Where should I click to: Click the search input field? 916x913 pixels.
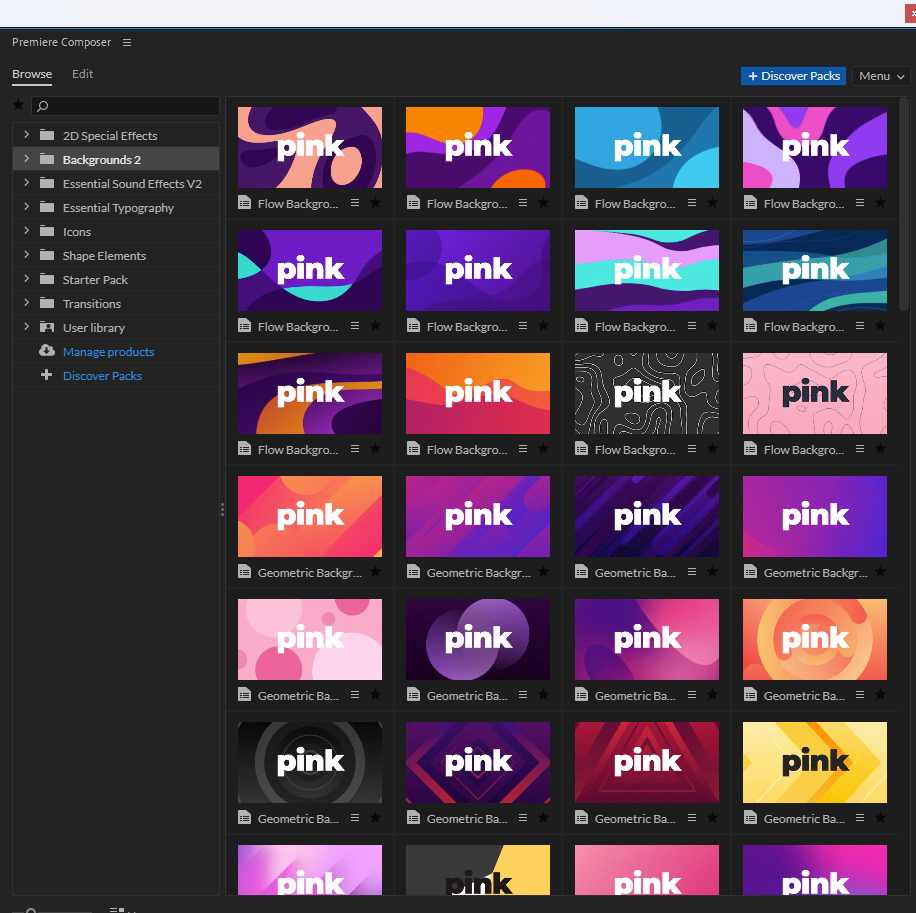tap(125, 106)
